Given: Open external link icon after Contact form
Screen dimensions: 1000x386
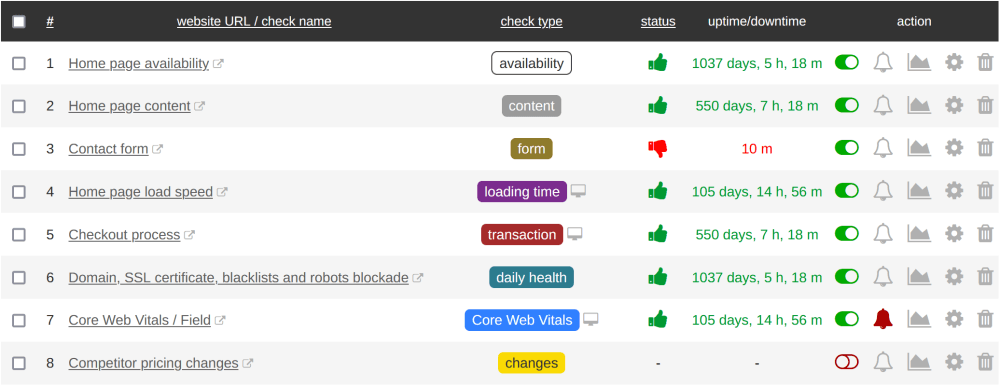Looking at the screenshot, I should [158, 149].
